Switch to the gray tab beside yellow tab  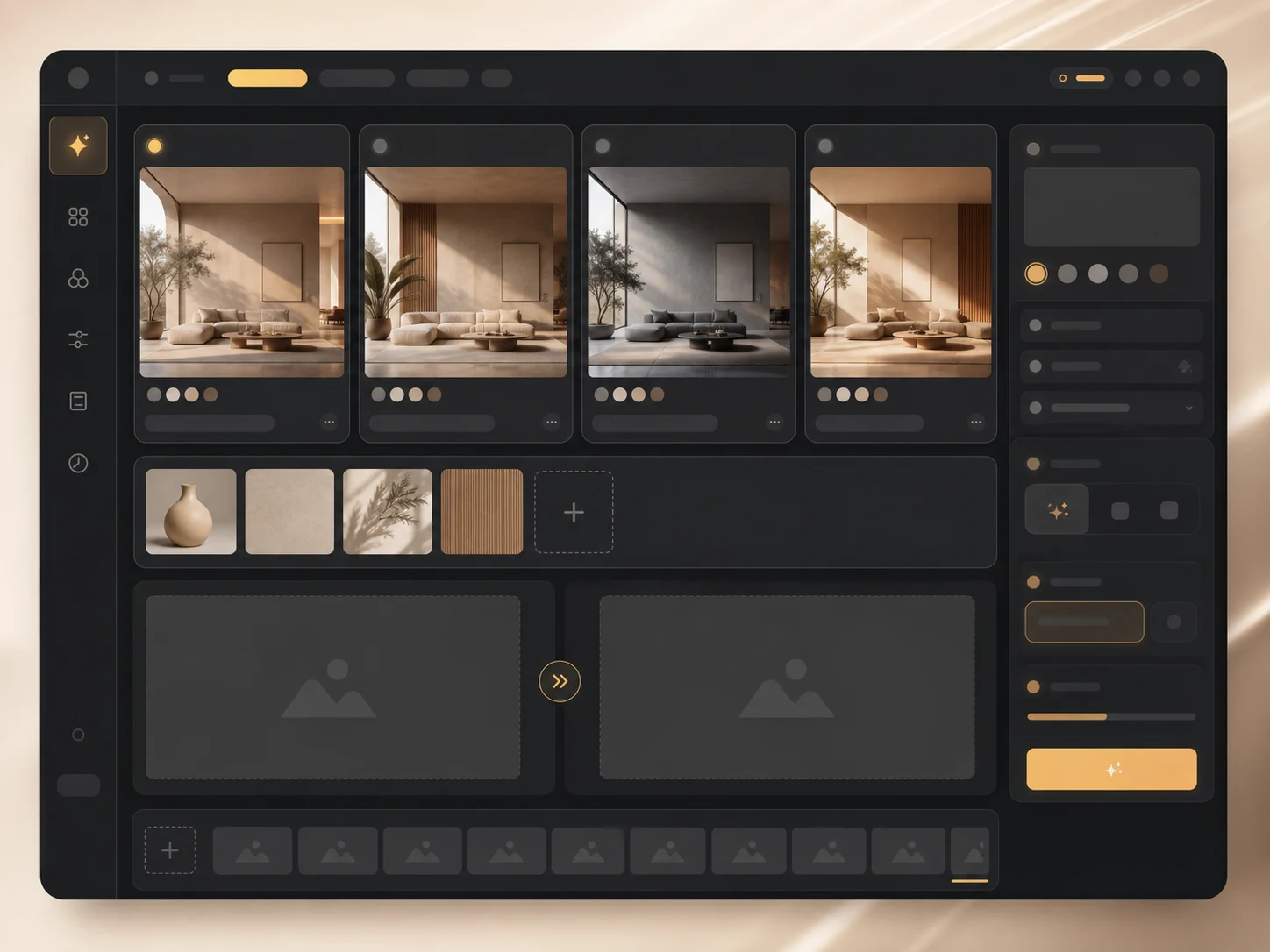[357, 78]
